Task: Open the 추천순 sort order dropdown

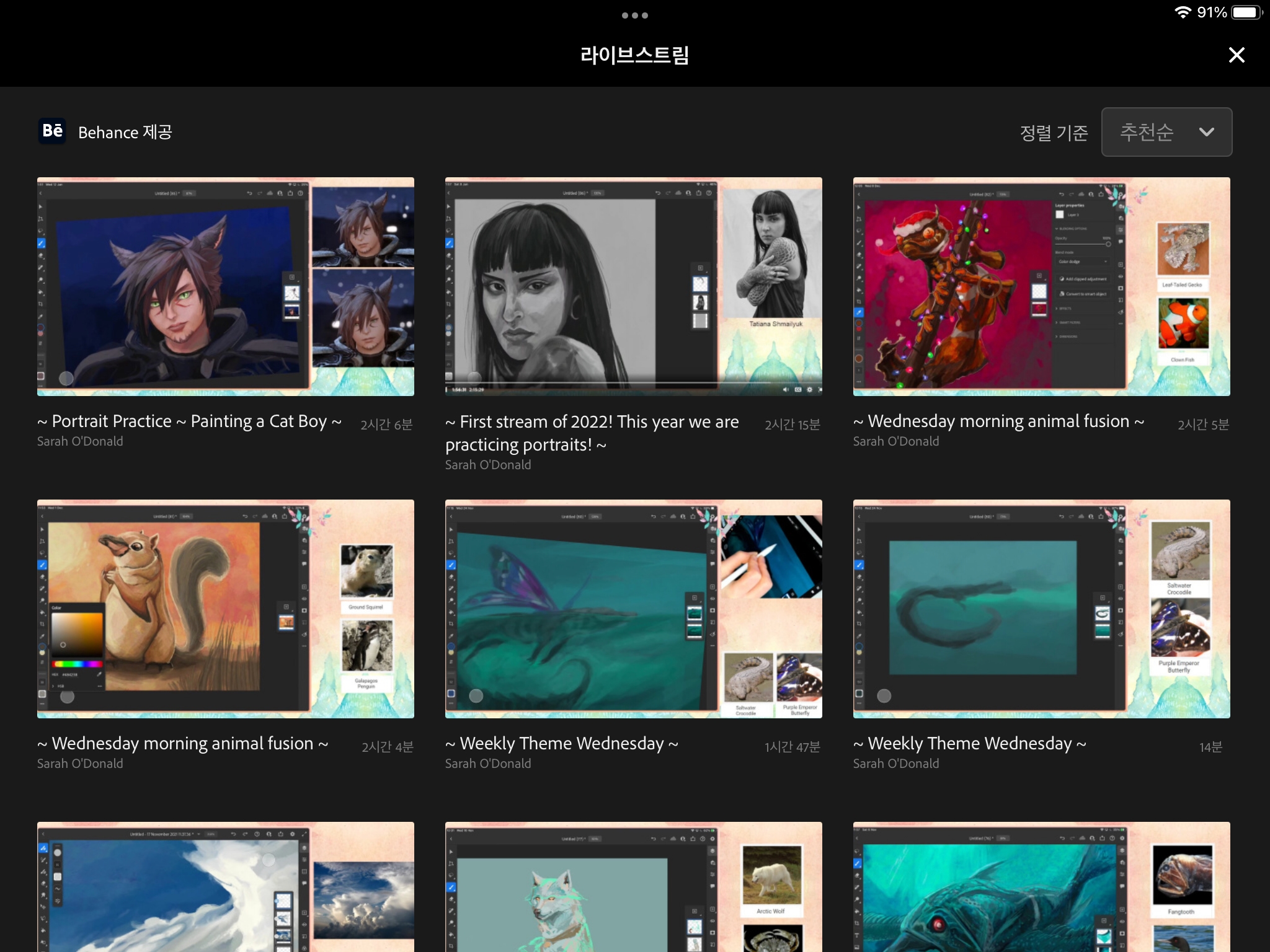Action: pyautogui.click(x=1147, y=132)
